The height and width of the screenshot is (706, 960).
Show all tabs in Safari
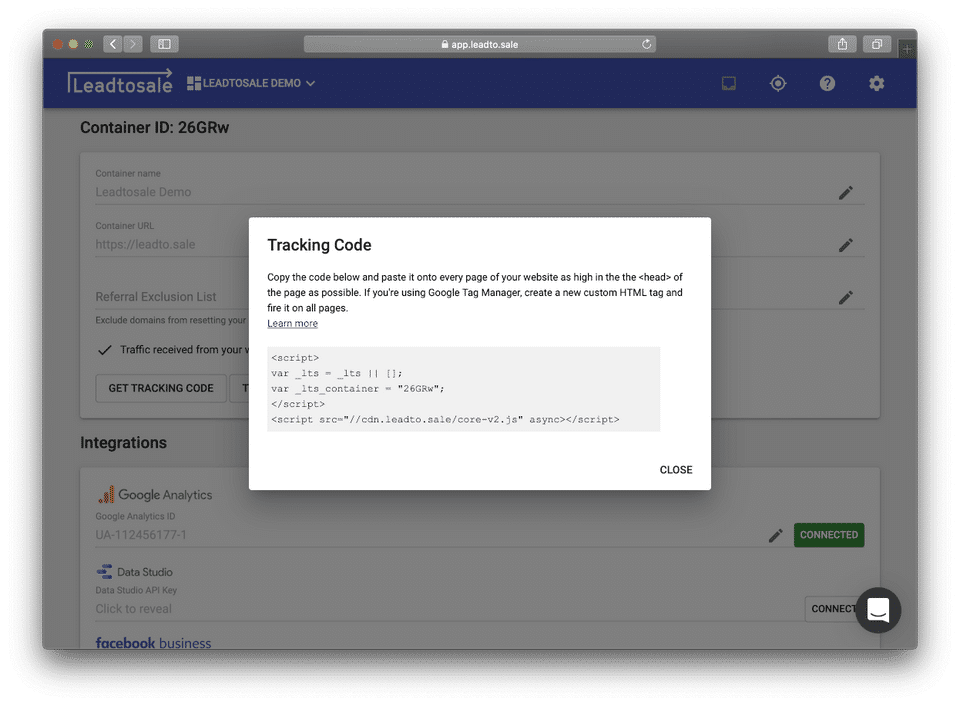pyautogui.click(x=877, y=44)
